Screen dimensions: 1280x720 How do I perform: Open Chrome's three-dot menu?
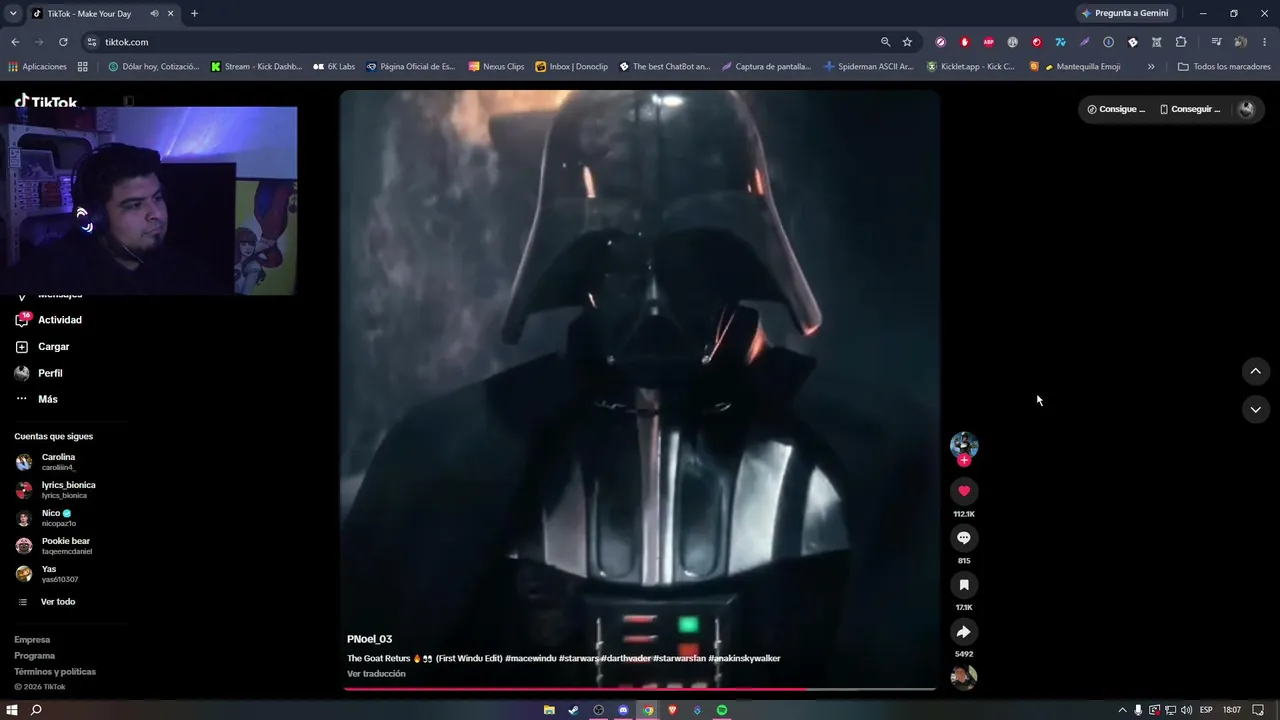[1265, 42]
